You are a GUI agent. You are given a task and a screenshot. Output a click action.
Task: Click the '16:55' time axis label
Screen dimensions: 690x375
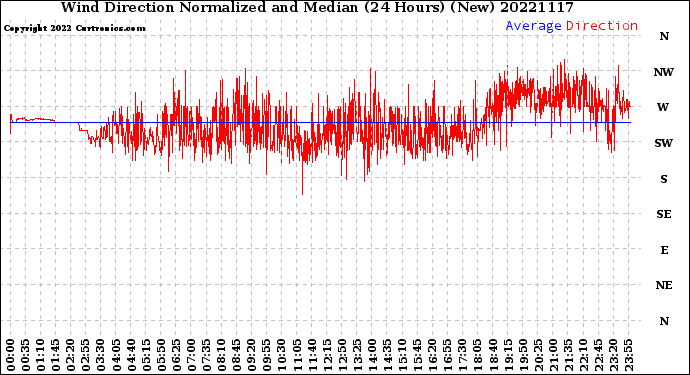tap(448, 355)
